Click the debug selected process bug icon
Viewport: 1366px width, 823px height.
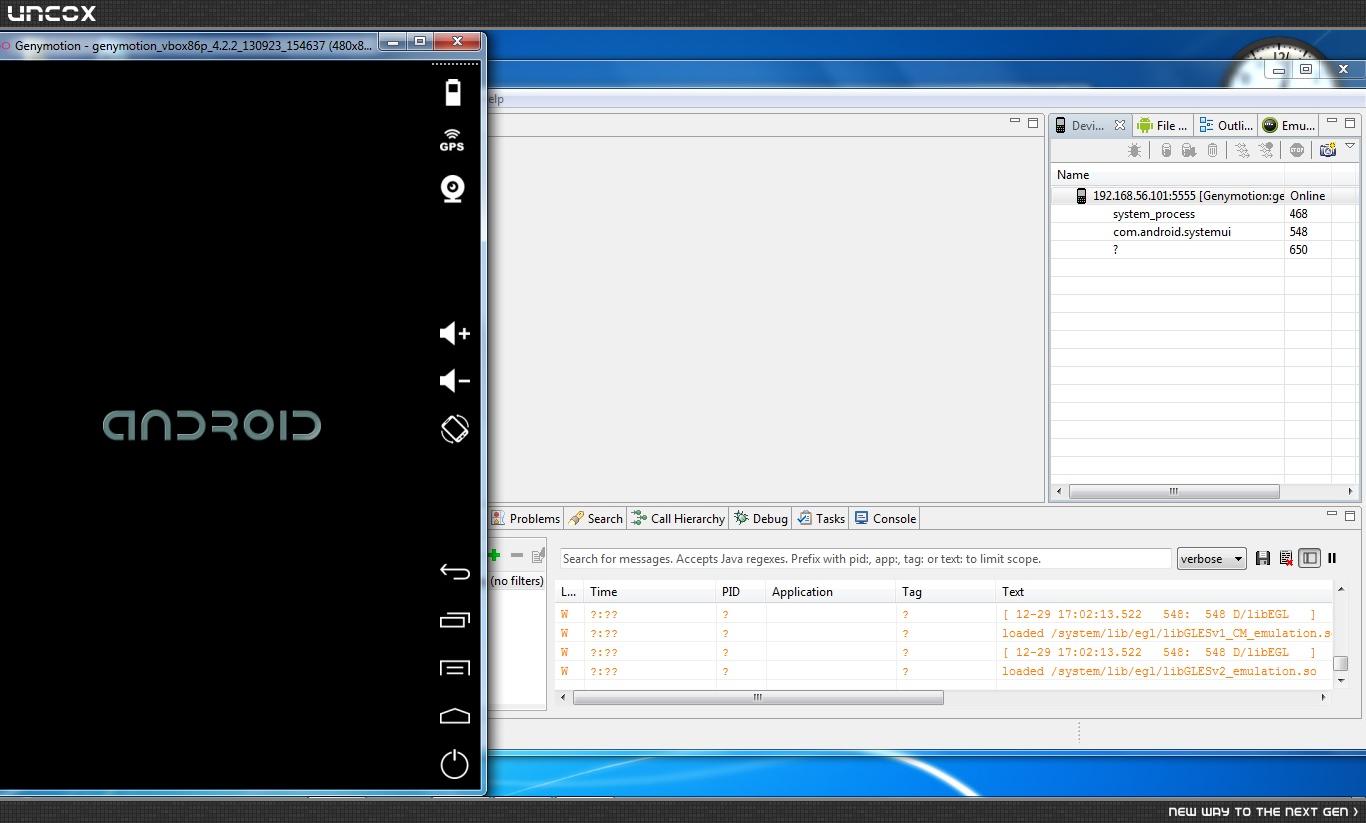(x=1134, y=150)
